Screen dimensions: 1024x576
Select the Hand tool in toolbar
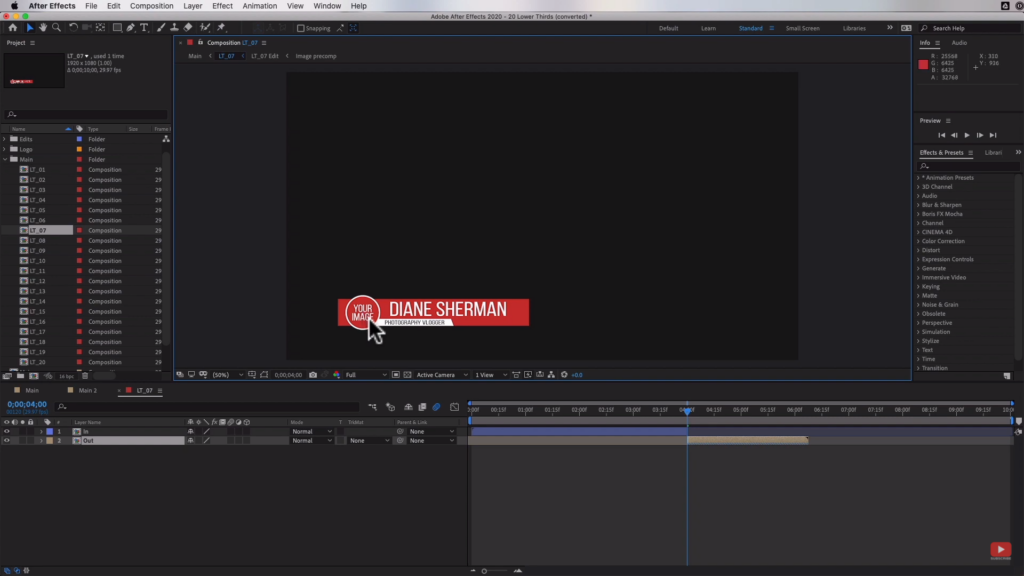point(43,27)
